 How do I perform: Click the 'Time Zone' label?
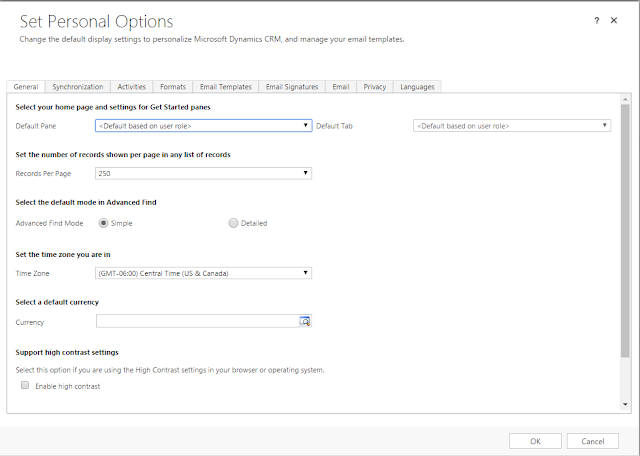point(32,274)
